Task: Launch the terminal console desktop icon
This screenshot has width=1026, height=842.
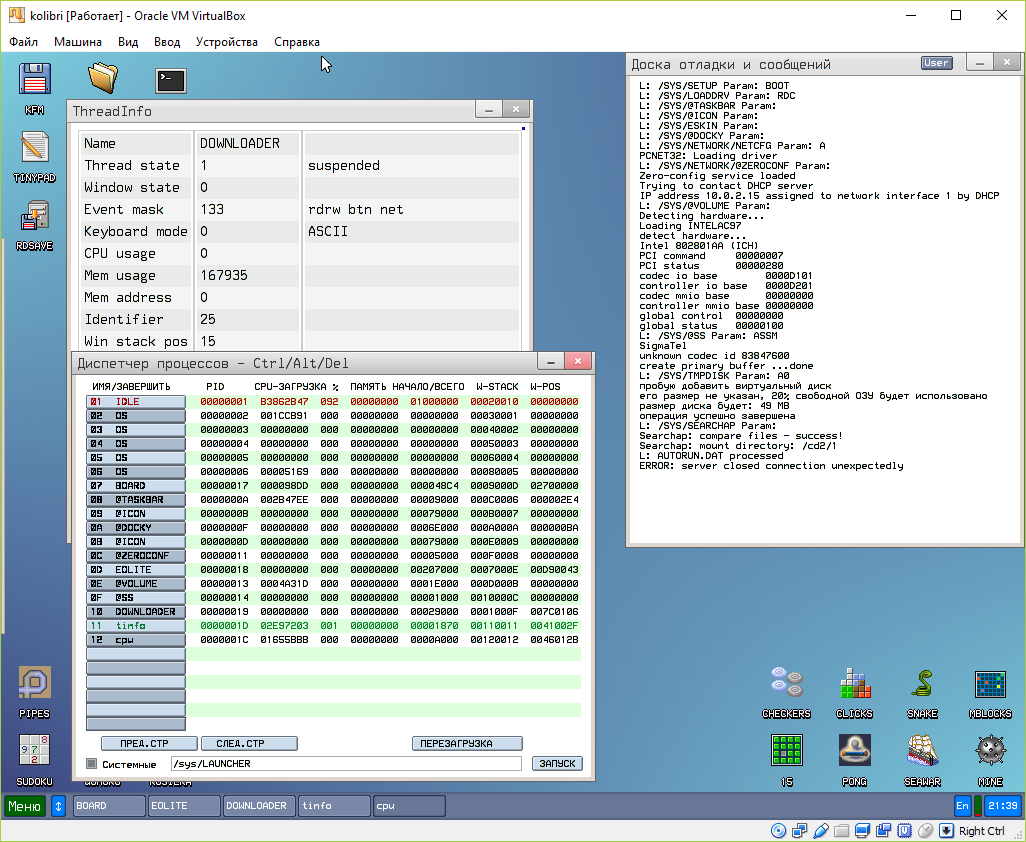Action: coord(171,80)
